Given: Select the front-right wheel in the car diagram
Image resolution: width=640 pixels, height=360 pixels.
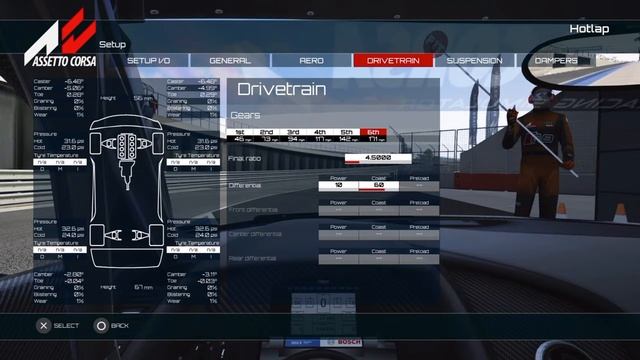Looking at the screenshot, I should (x=158, y=143).
